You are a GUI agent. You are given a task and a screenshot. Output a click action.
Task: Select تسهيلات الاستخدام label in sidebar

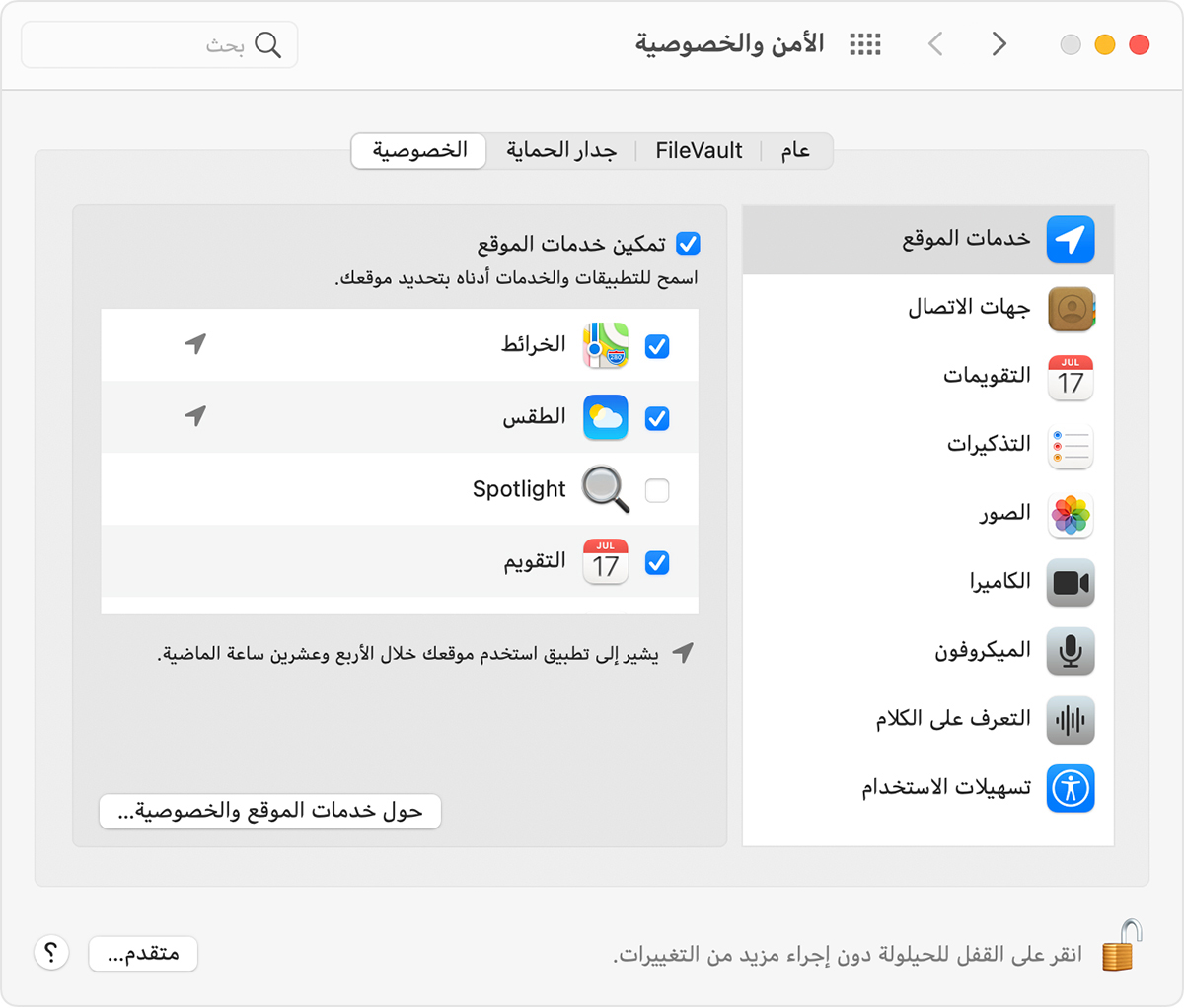(x=946, y=787)
